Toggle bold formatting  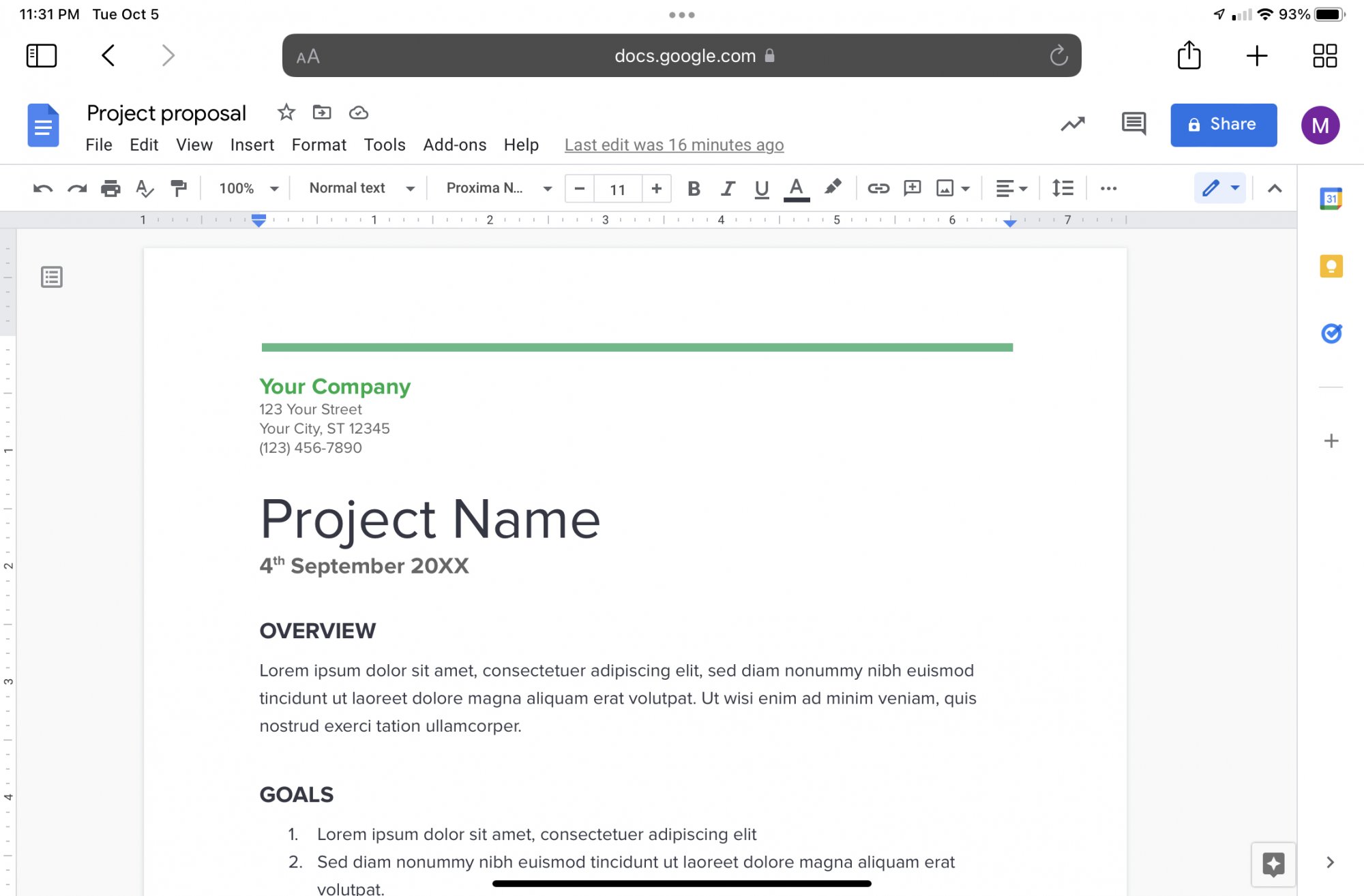click(694, 188)
